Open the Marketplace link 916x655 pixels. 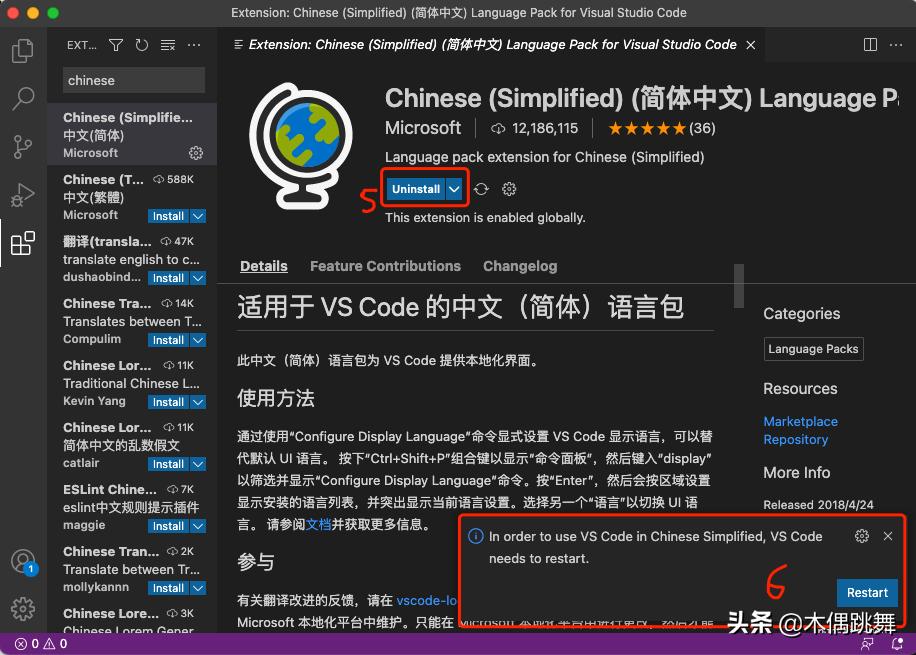[800, 421]
